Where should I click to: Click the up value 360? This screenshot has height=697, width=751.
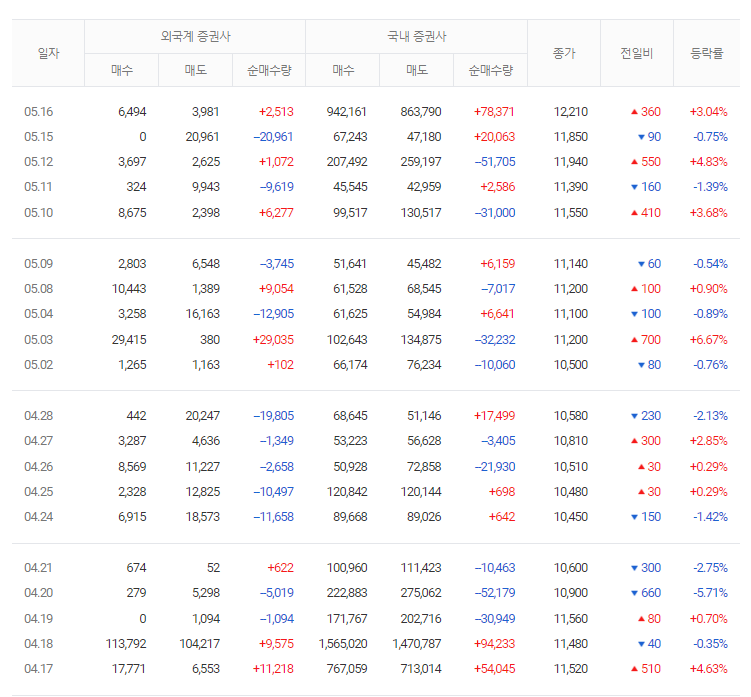pyautogui.click(x=651, y=112)
